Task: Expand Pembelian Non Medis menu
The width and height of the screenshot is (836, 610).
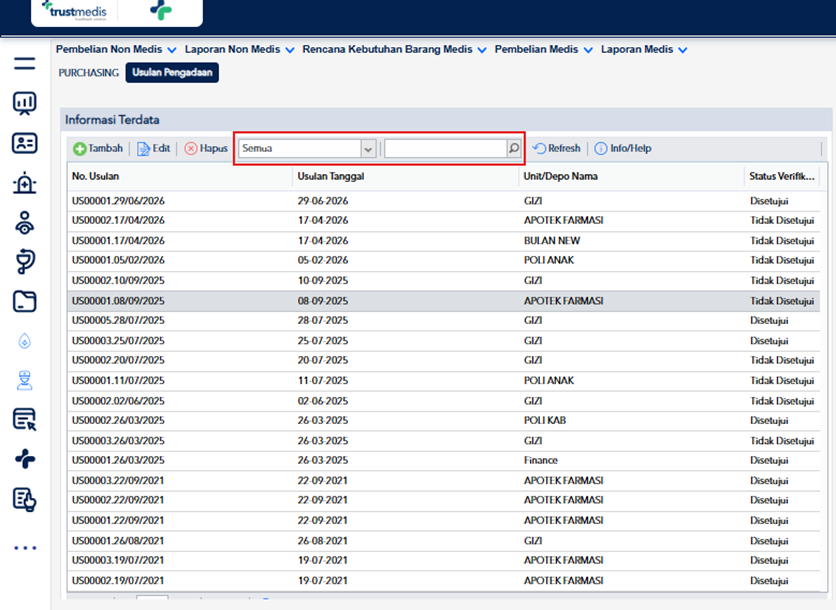Action: (116, 49)
